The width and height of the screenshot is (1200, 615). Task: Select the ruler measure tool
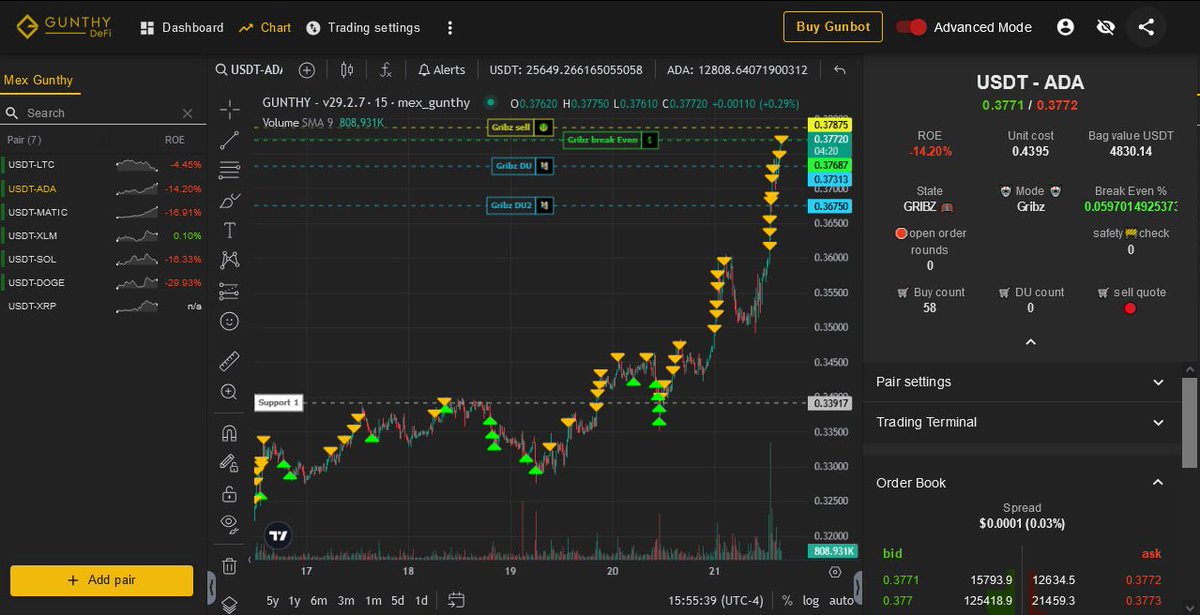pyautogui.click(x=229, y=360)
